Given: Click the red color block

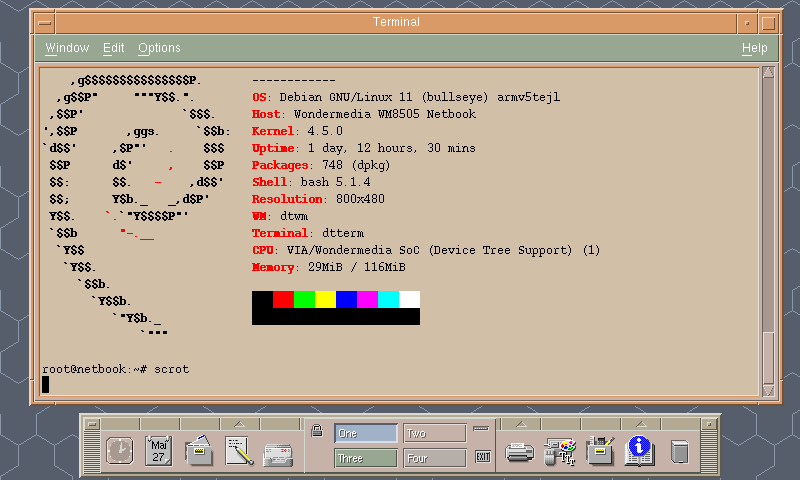Looking at the screenshot, I should 283,299.
